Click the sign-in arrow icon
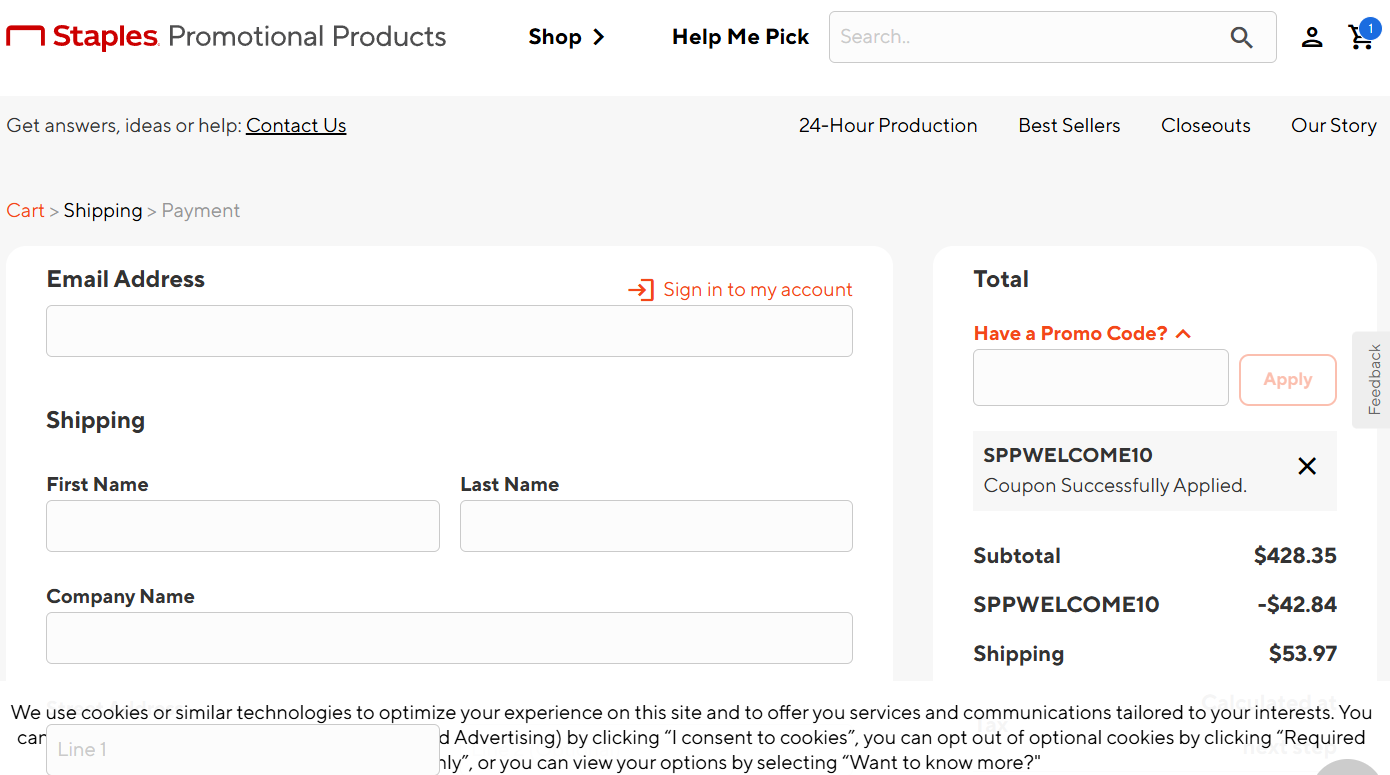Image resolution: width=1390 pixels, height=775 pixels. click(x=640, y=290)
